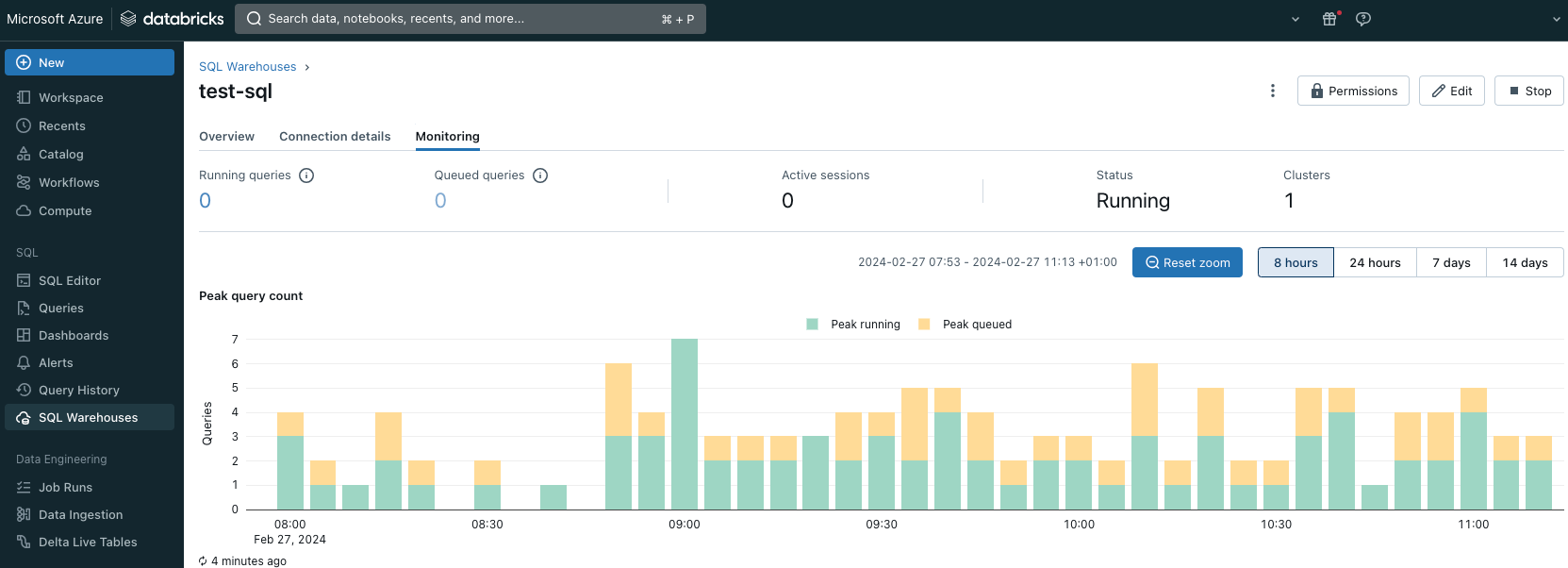Select the 7 days time range
1568x568 pixels.
point(1451,262)
